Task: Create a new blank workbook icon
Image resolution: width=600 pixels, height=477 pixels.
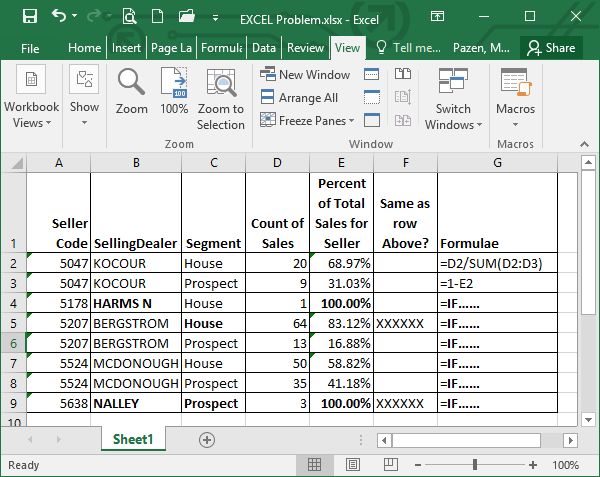Action: (157, 16)
